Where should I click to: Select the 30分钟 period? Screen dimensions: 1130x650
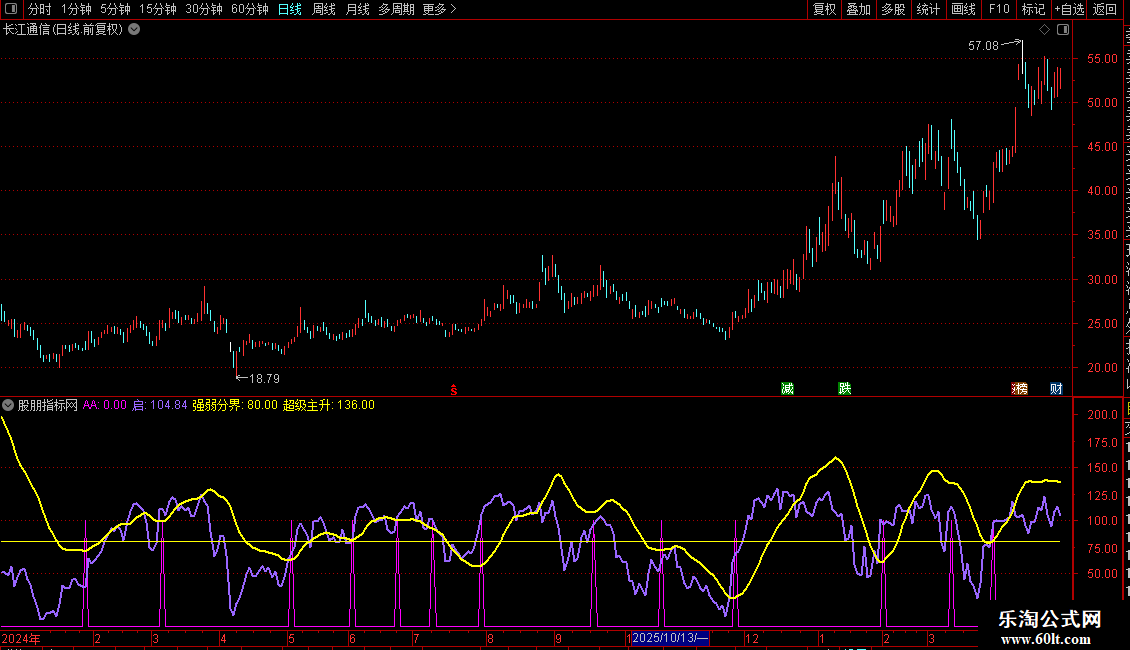click(204, 9)
